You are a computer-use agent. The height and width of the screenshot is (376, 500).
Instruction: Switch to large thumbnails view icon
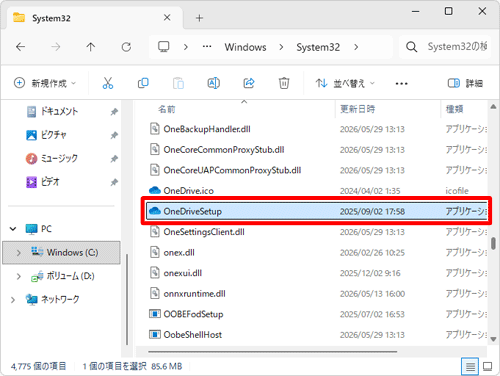[x=488, y=367]
